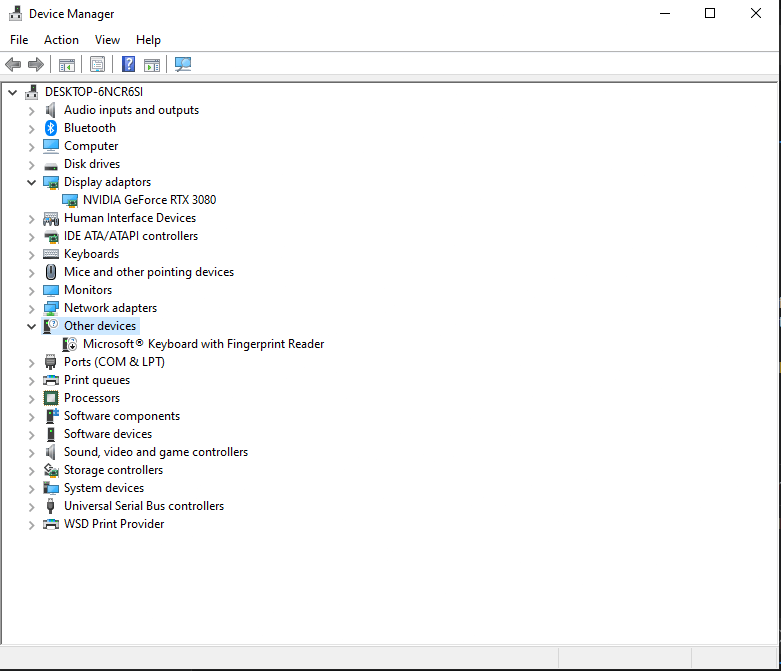
Task: Click the Keyboards category icon
Action: [51, 254]
